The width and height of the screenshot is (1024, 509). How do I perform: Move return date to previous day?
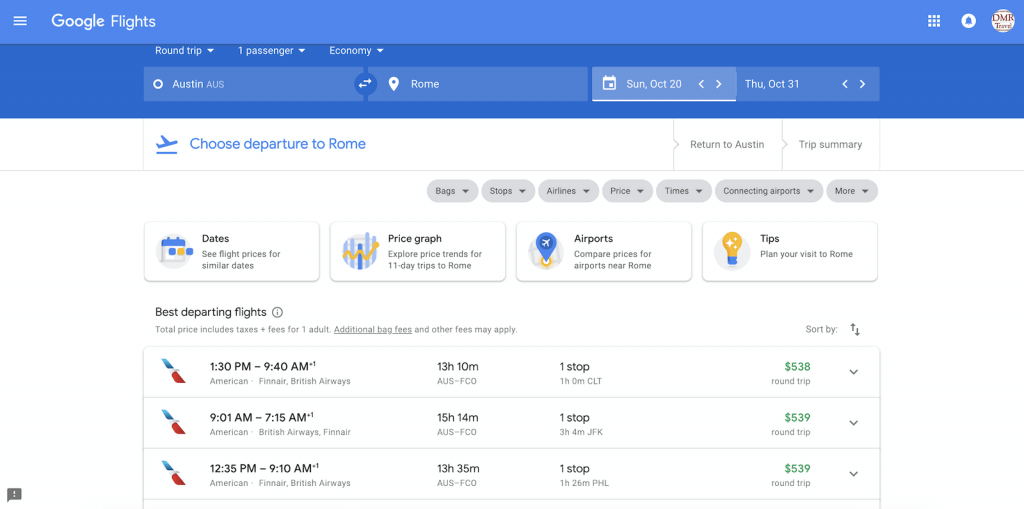[845, 84]
